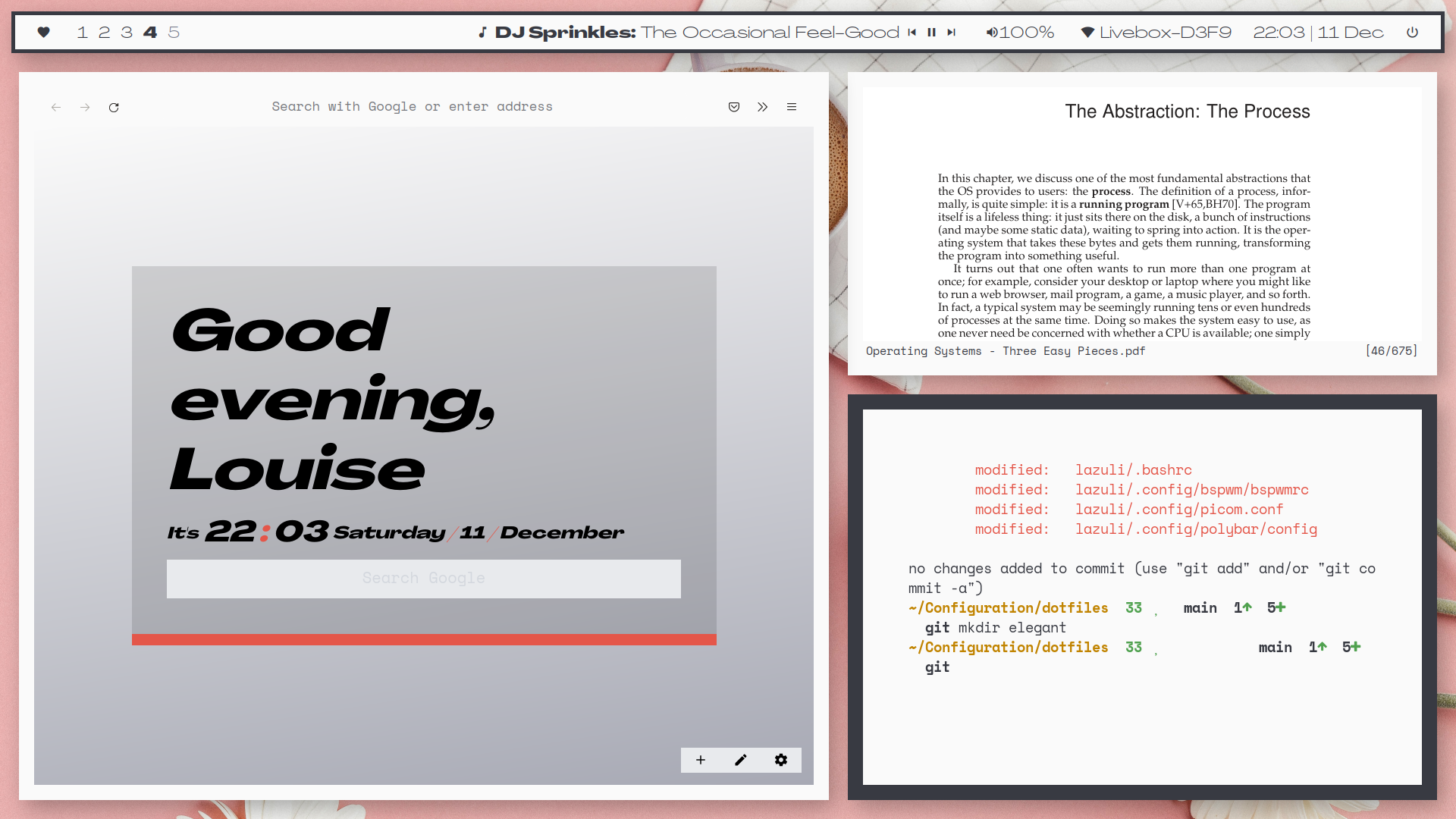Click the add new element button on startpage
Screen dimensions: 1456x819
[x=700, y=759]
